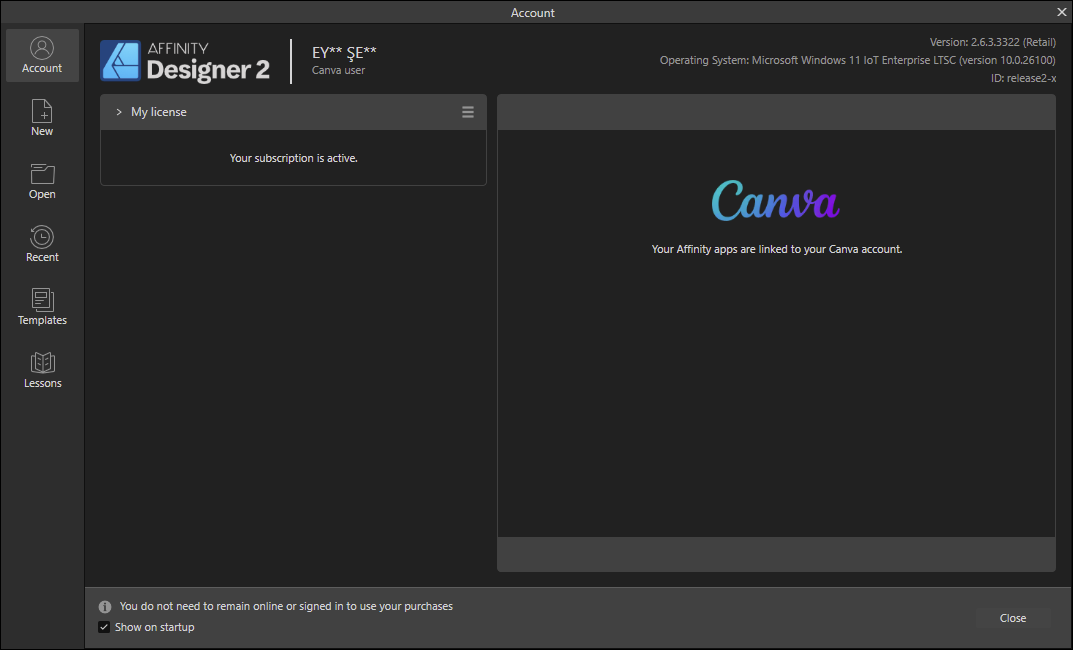
Task: Click the info icon beside purchases note
Action: coord(105,607)
